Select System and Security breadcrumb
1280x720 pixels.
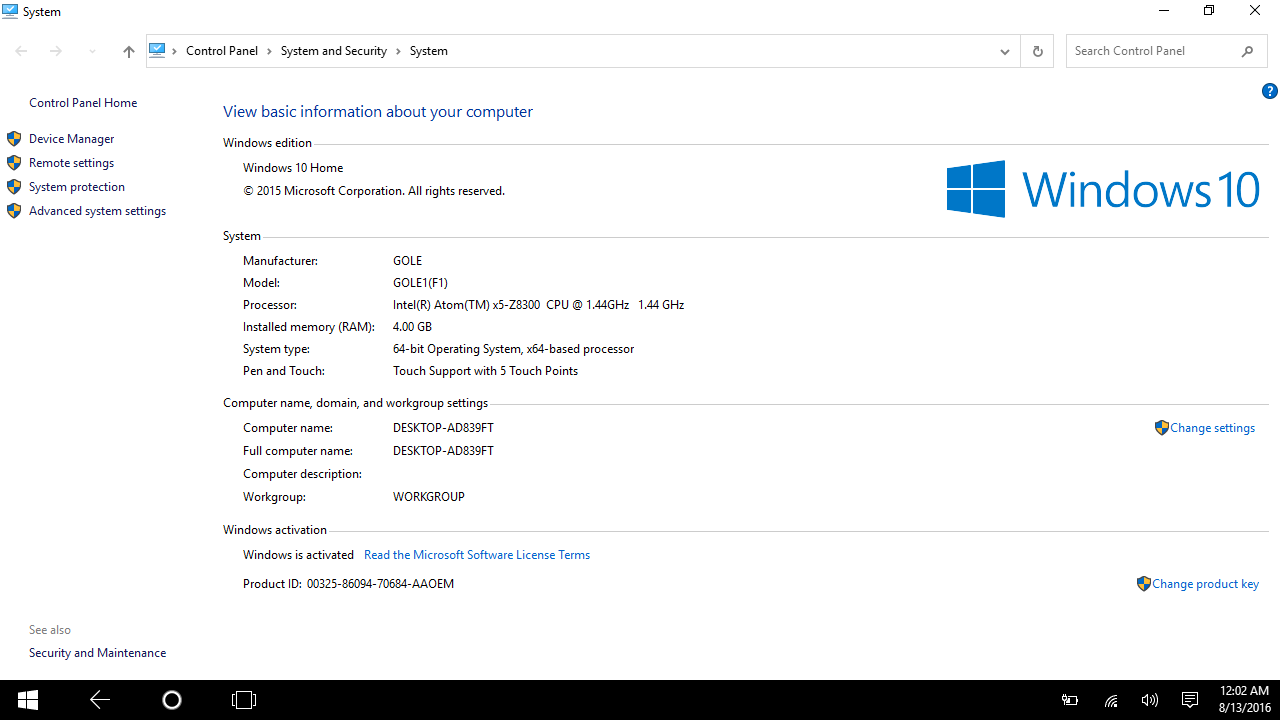[334, 51]
